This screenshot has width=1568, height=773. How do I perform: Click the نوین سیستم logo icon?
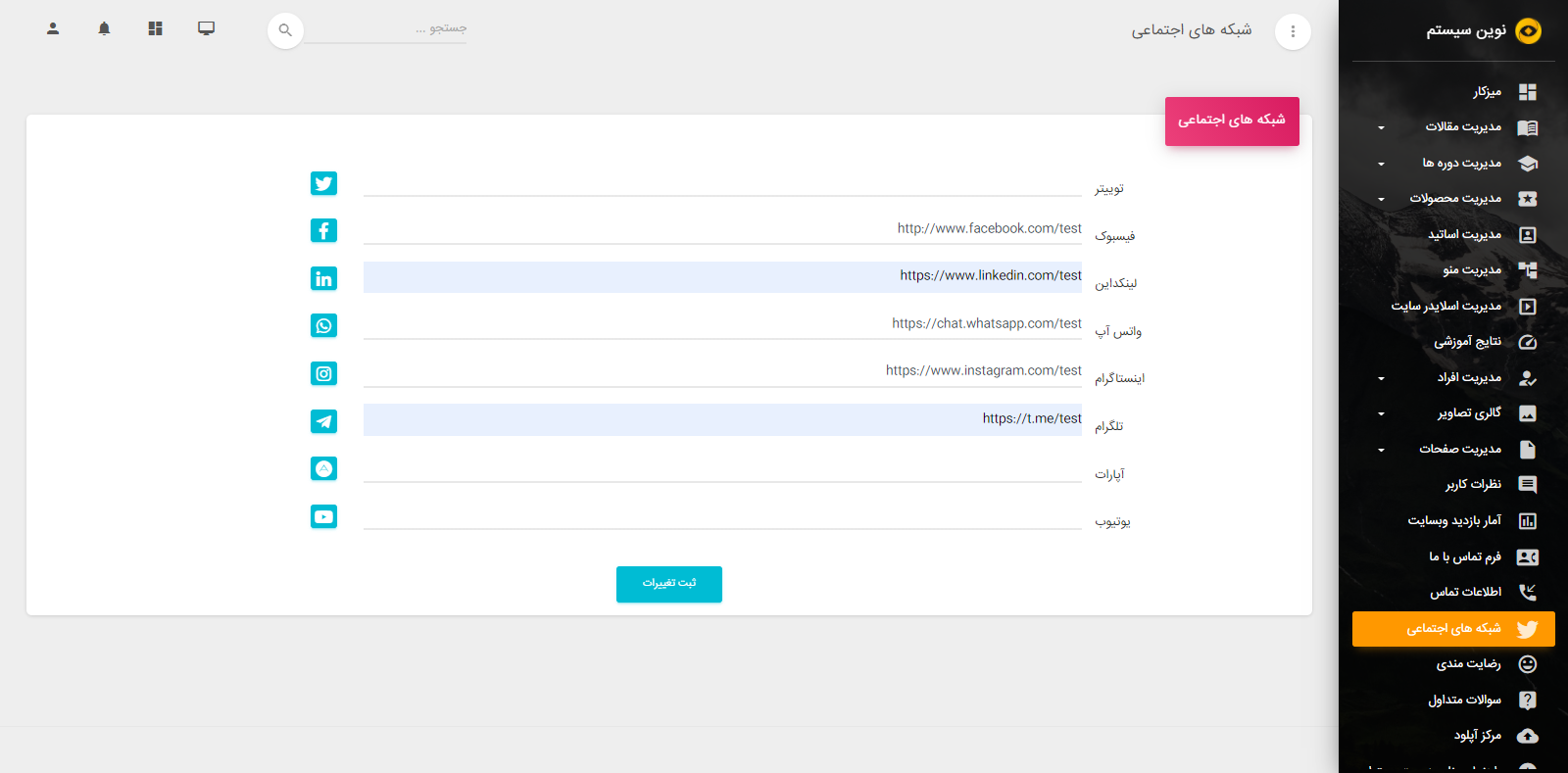pyautogui.click(x=1528, y=31)
